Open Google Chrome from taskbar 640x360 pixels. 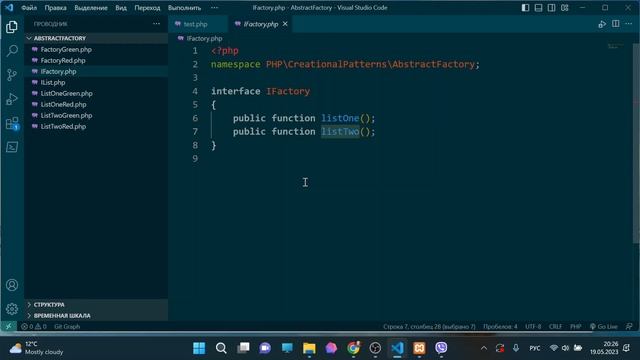click(x=353, y=348)
